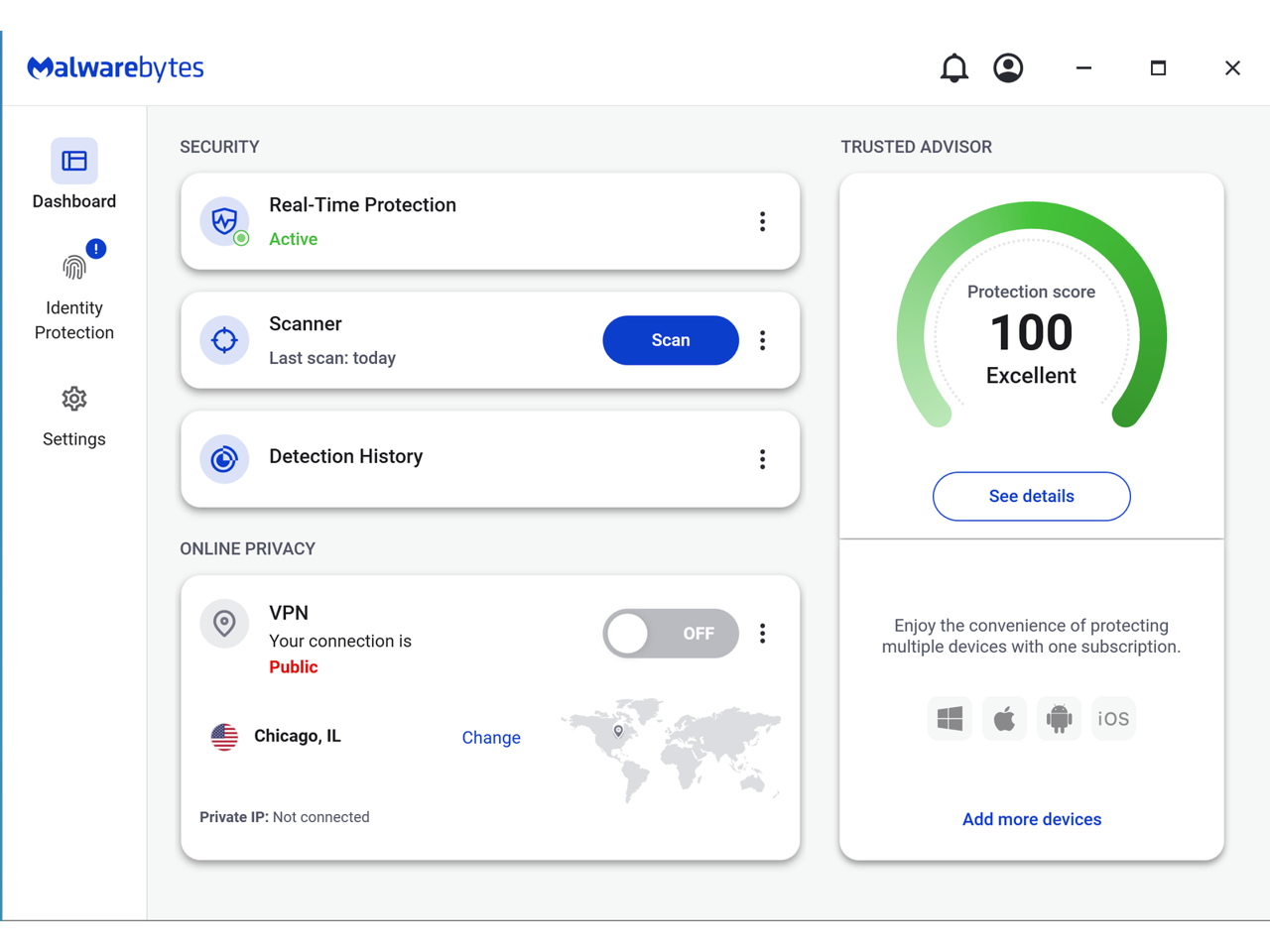This screenshot has height=952, width=1270.
Task: Click the Scanner crosshair icon
Action: click(225, 340)
